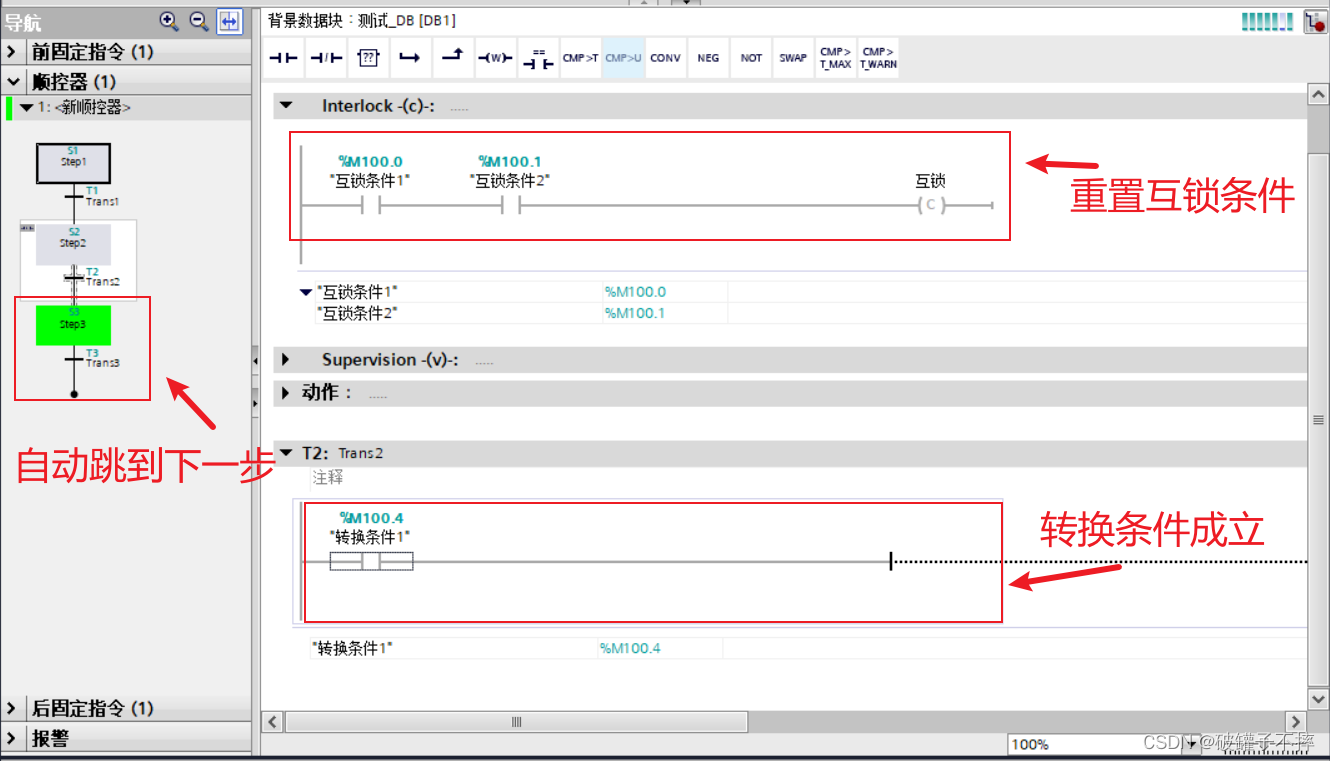The height and width of the screenshot is (761, 1330).
Task: Expand the 前固定指令 (1) section
Action: pyautogui.click(x=11, y=52)
